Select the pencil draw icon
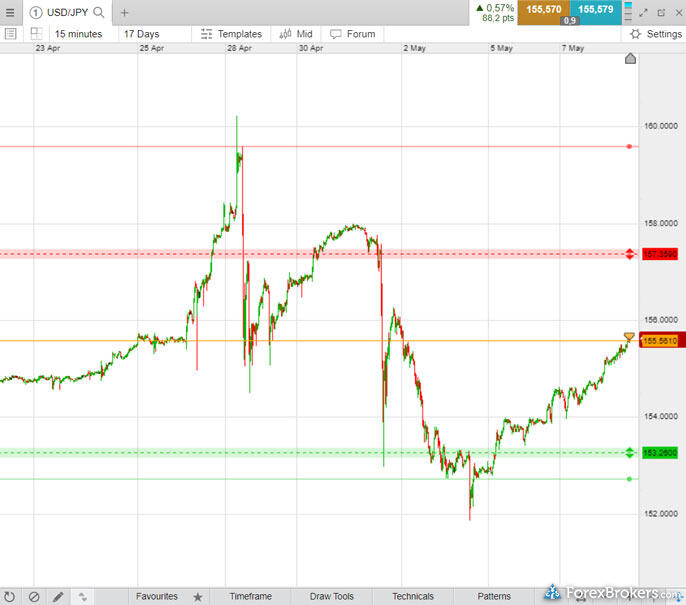The width and height of the screenshot is (686, 605). pos(58,597)
